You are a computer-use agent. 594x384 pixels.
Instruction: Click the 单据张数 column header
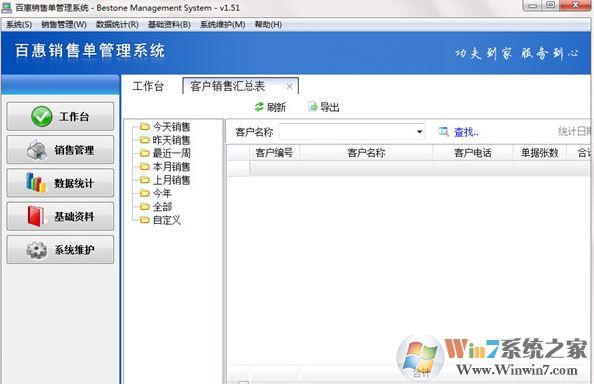coord(539,153)
